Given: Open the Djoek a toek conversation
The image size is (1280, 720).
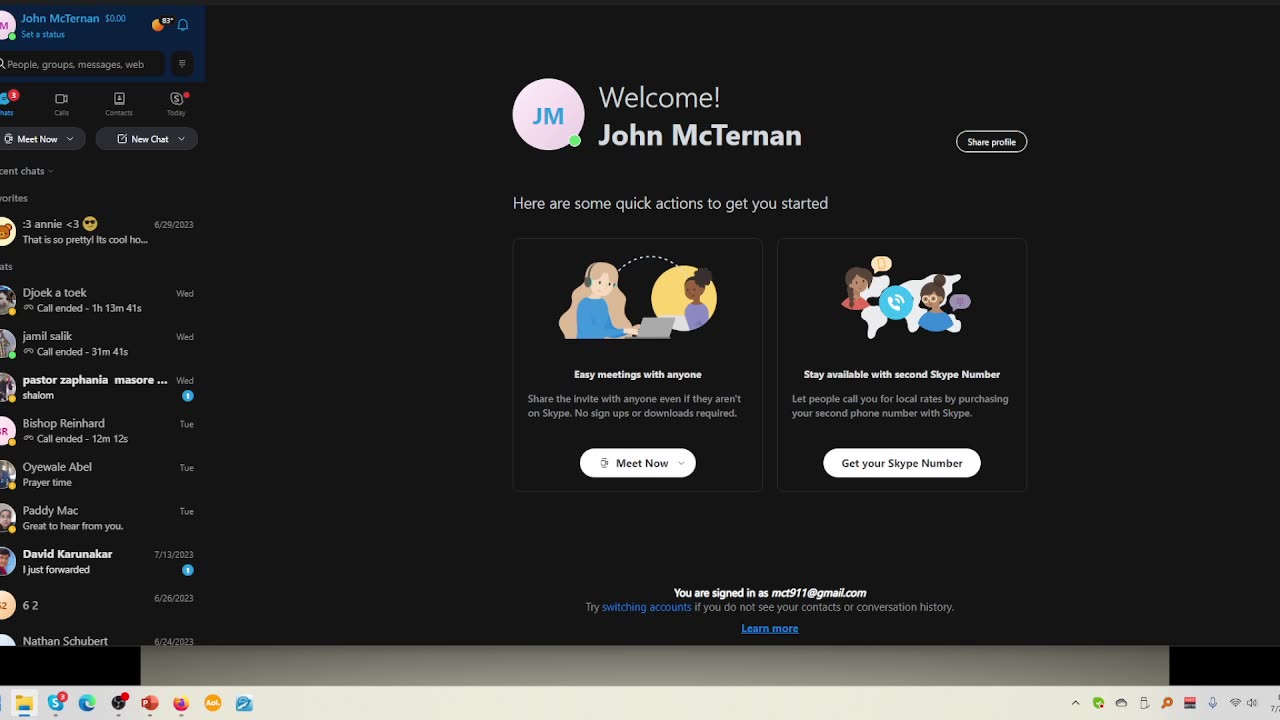Looking at the screenshot, I should [x=100, y=300].
